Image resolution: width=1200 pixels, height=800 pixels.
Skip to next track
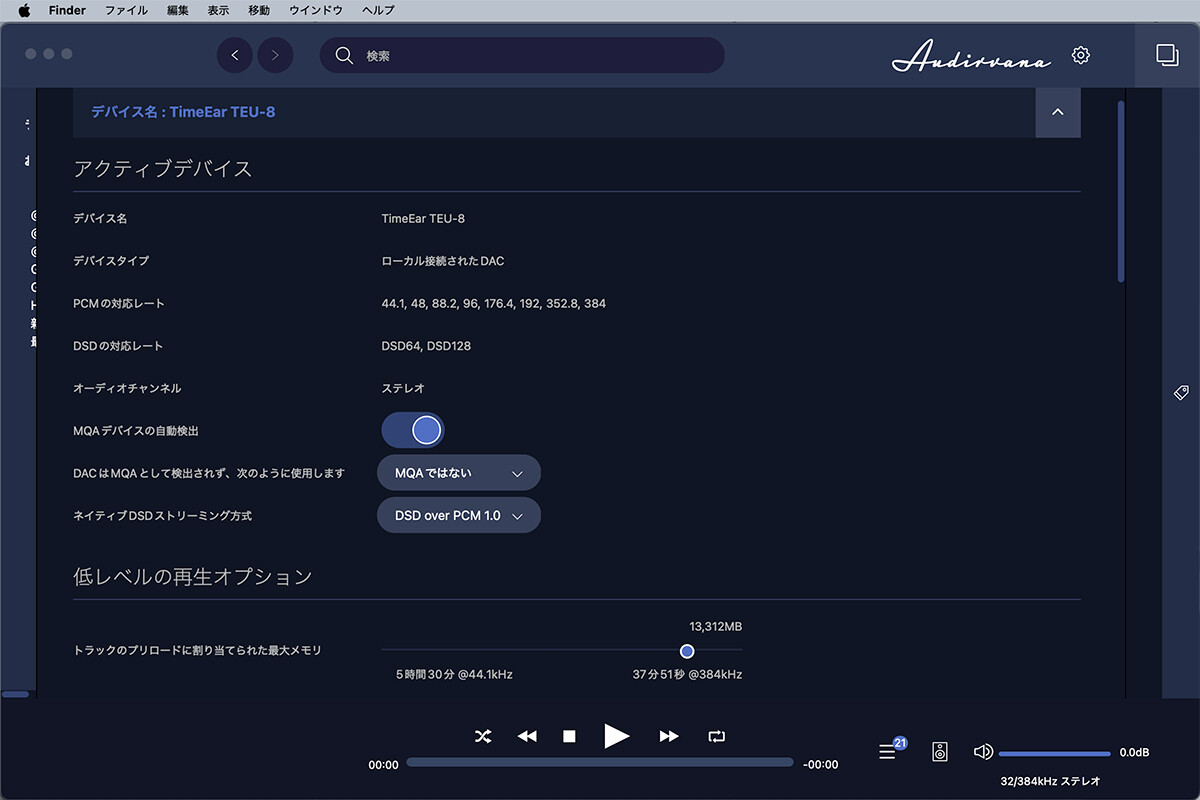[669, 736]
